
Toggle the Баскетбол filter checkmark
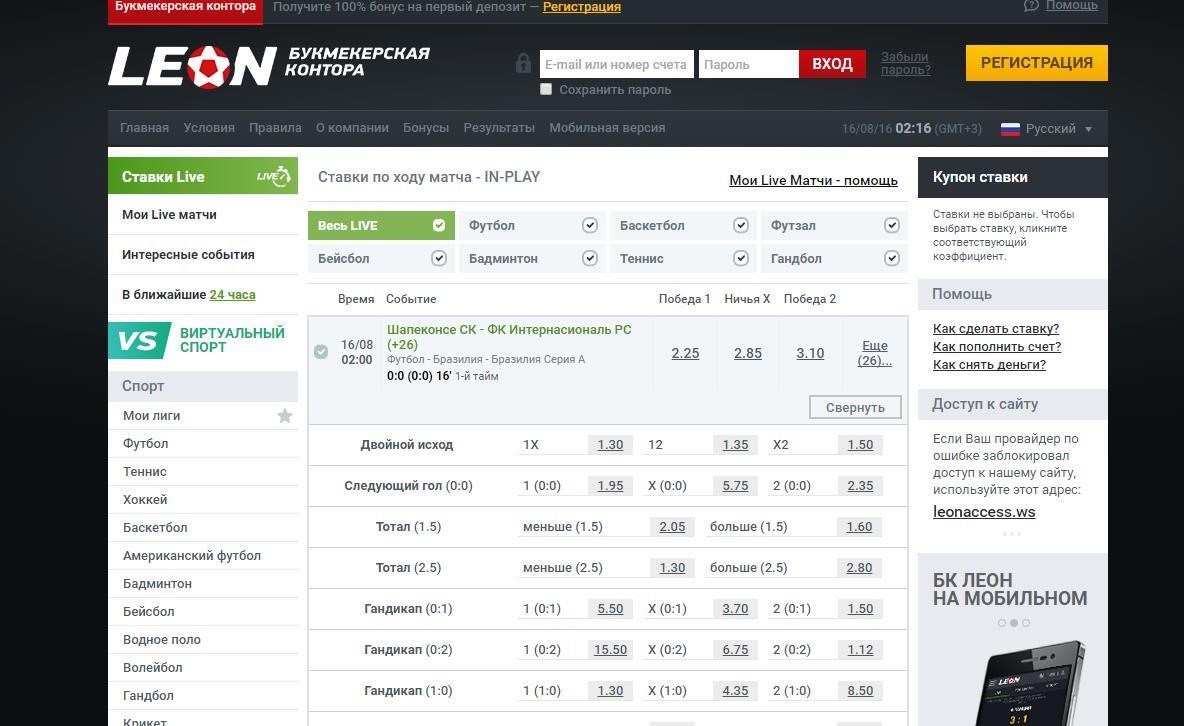[741, 225]
